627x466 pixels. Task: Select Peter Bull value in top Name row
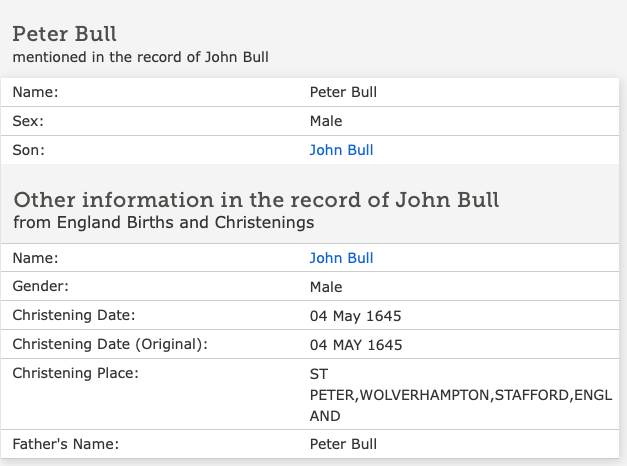click(x=343, y=92)
